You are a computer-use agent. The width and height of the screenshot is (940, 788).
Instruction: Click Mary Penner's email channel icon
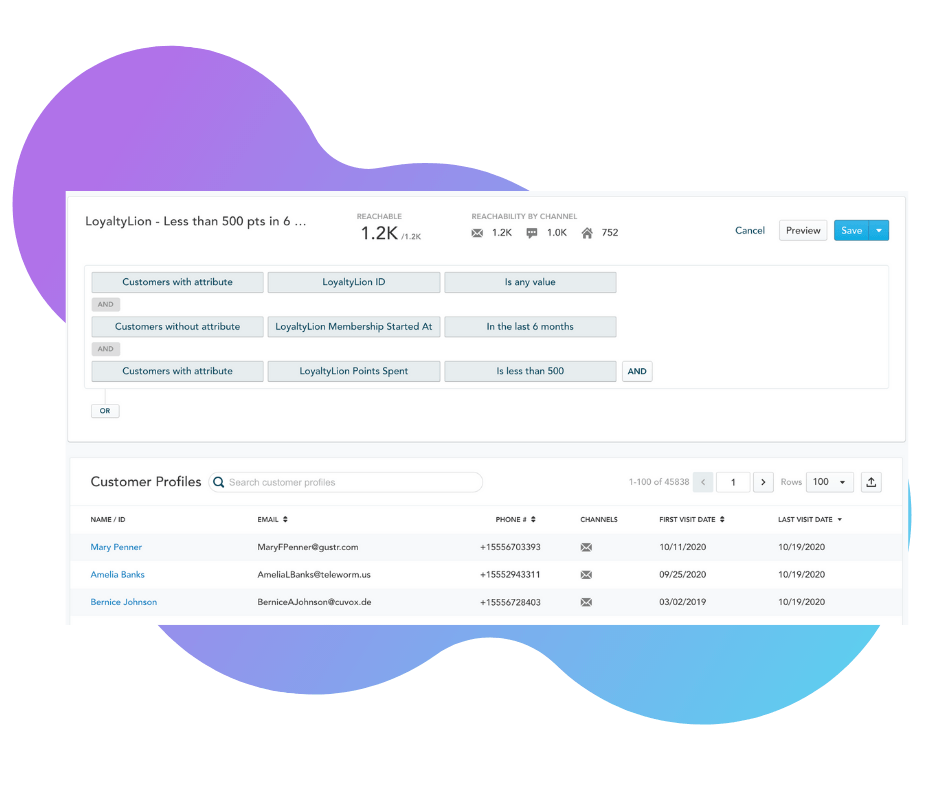coord(586,547)
